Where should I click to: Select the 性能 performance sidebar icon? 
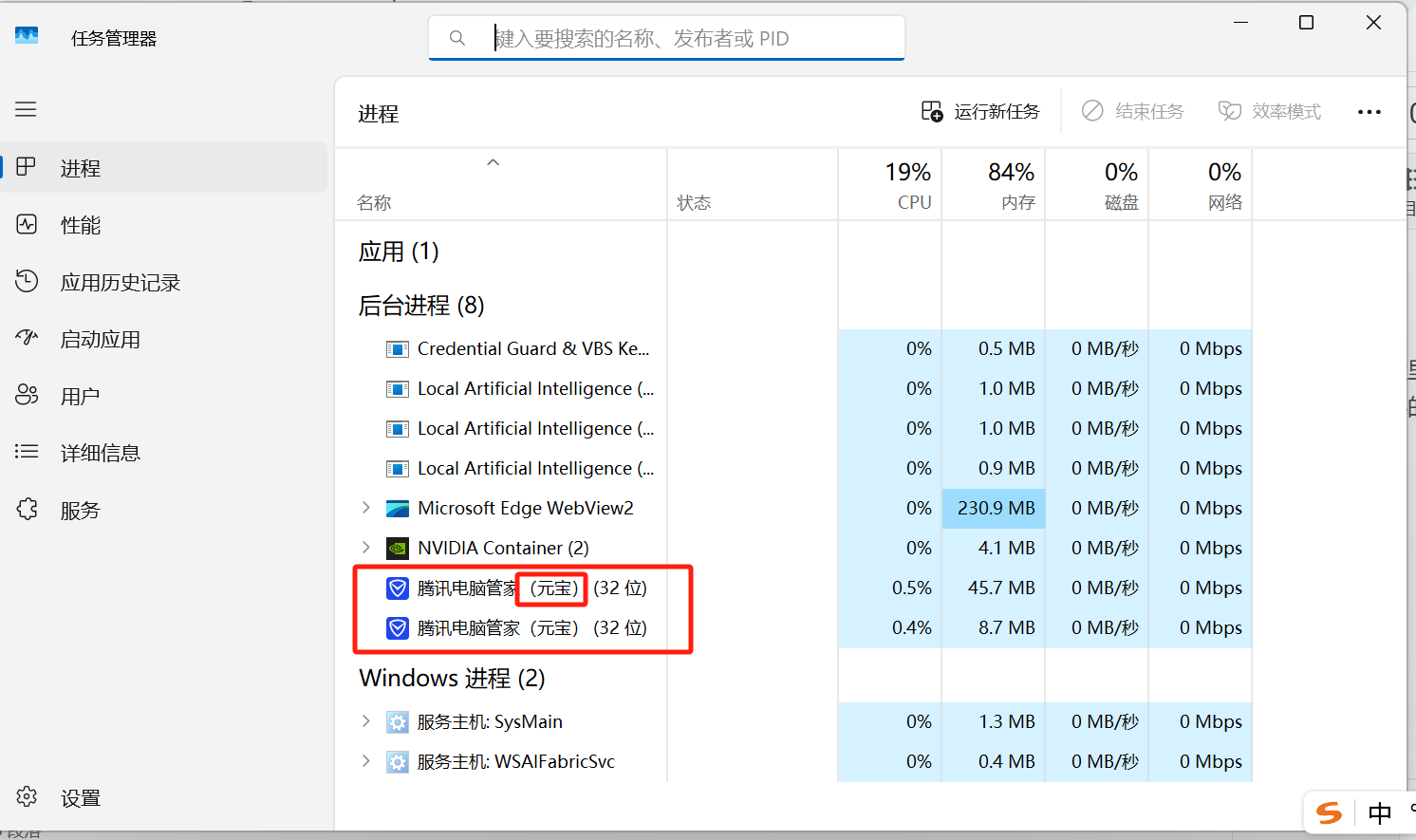(x=27, y=224)
